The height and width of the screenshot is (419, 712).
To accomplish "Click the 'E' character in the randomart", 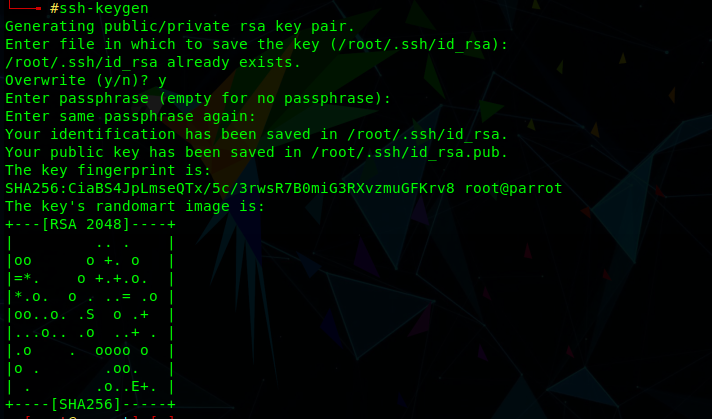I will tap(135, 387).
